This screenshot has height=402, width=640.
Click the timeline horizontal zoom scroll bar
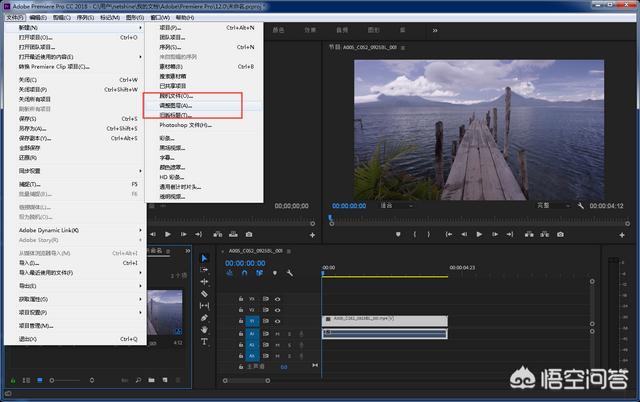[246, 380]
